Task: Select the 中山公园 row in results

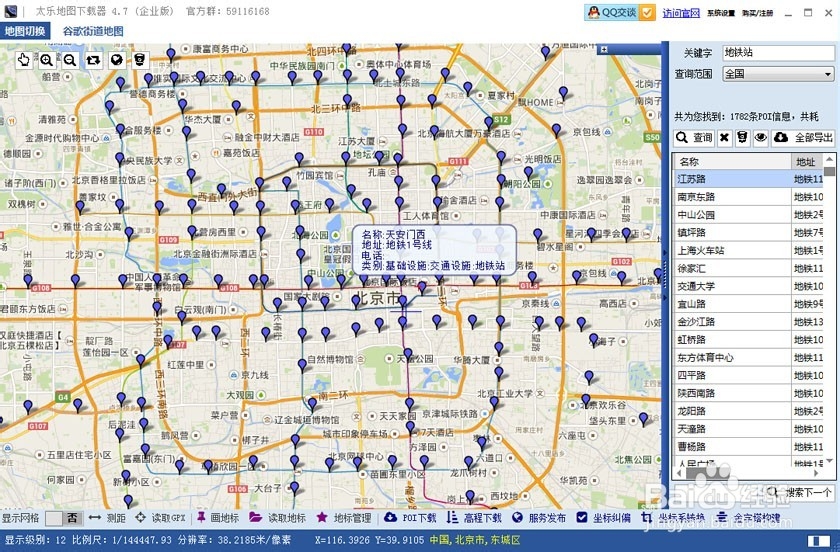Action: [x=748, y=214]
